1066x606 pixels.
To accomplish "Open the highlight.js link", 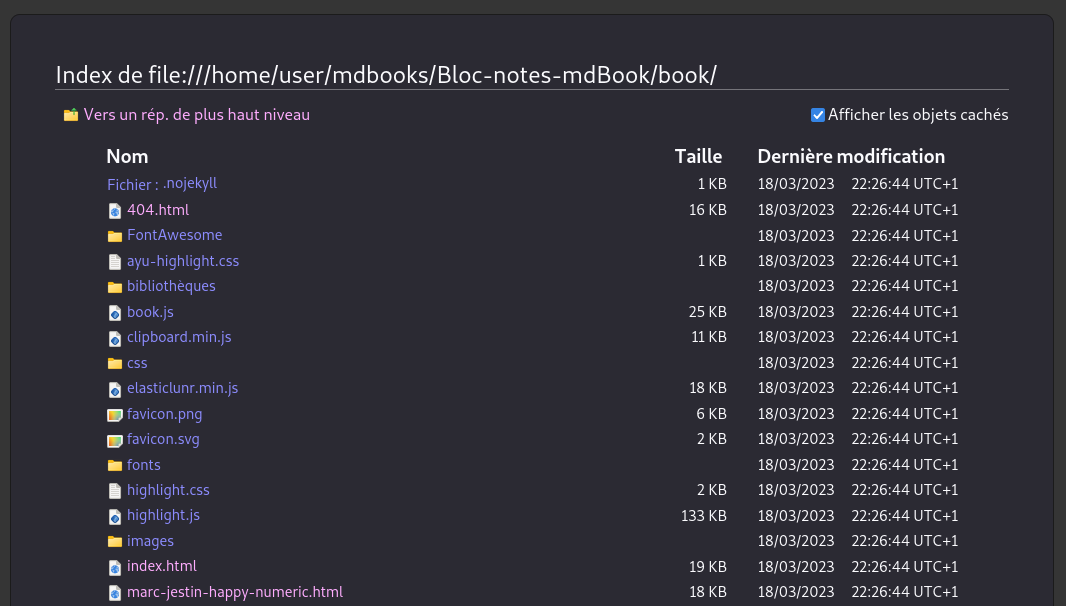I will tap(163, 516).
